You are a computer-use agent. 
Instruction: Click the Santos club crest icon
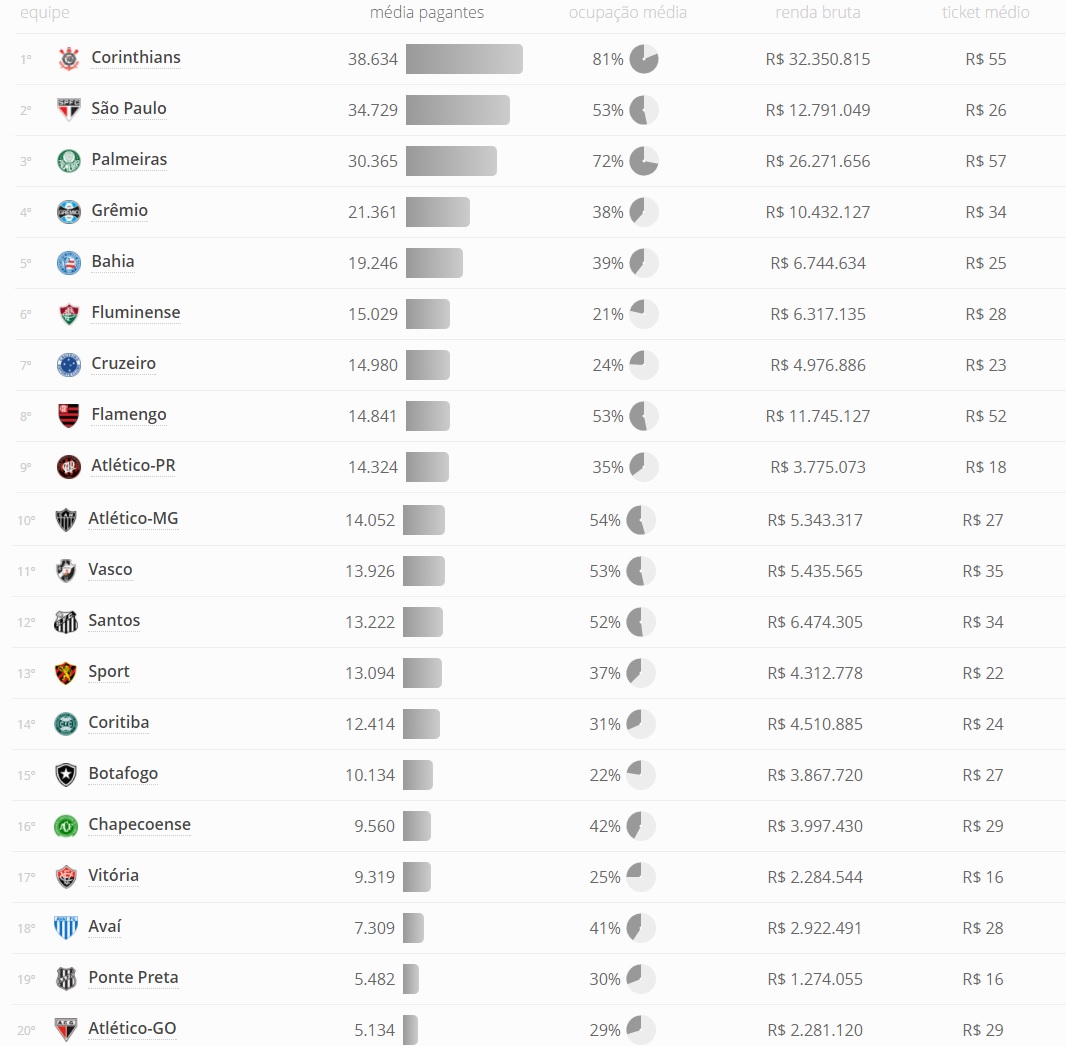(x=66, y=622)
